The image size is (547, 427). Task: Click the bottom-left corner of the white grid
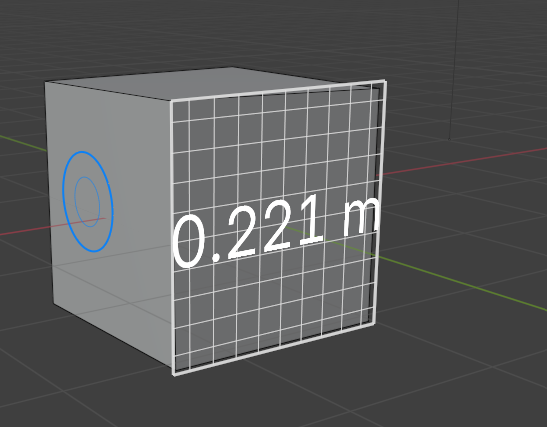[x=174, y=374]
